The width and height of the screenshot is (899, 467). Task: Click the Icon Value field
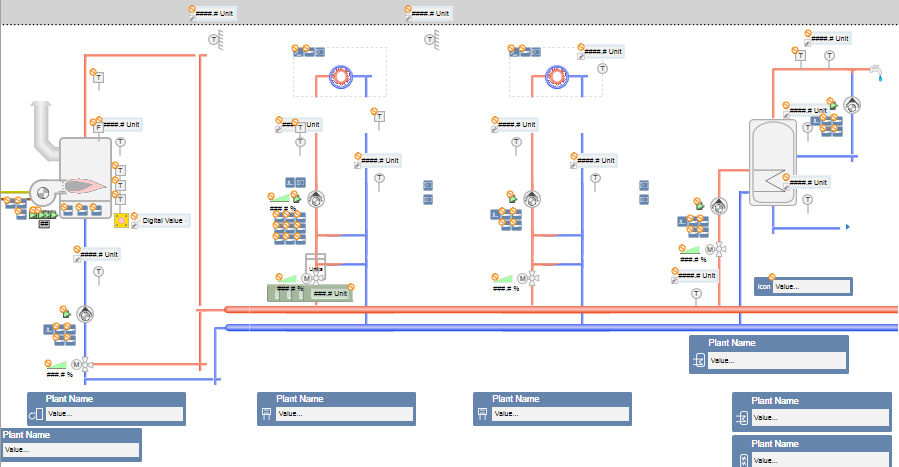tap(811, 286)
